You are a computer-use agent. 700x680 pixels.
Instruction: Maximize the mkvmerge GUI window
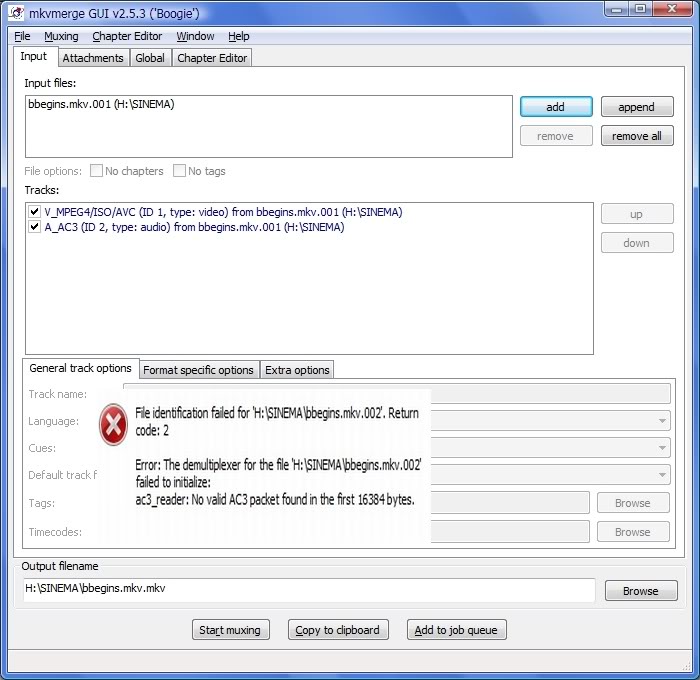click(x=640, y=9)
